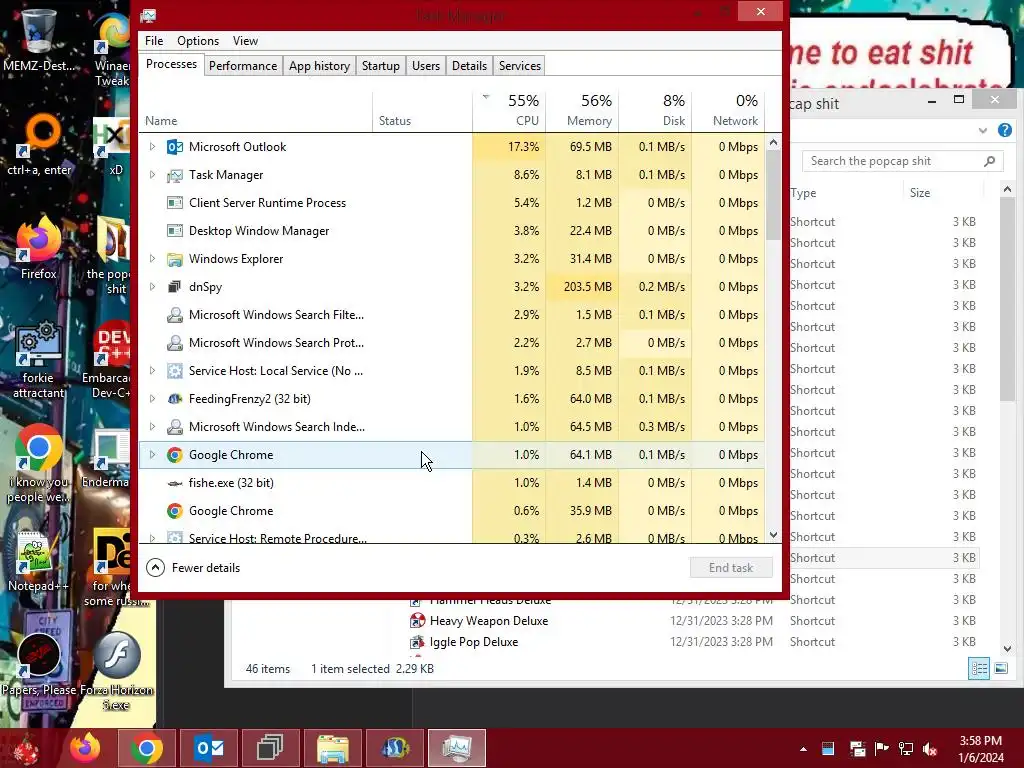Viewport: 1024px width, 768px height.
Task: Expand the highlighted Google Chrome group
Action: coord(152,455)
